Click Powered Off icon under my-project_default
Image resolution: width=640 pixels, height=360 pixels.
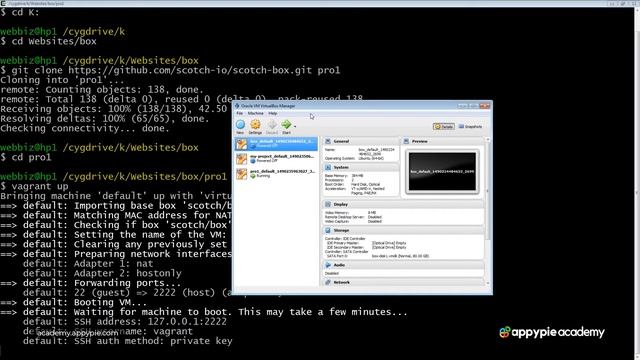253,161
